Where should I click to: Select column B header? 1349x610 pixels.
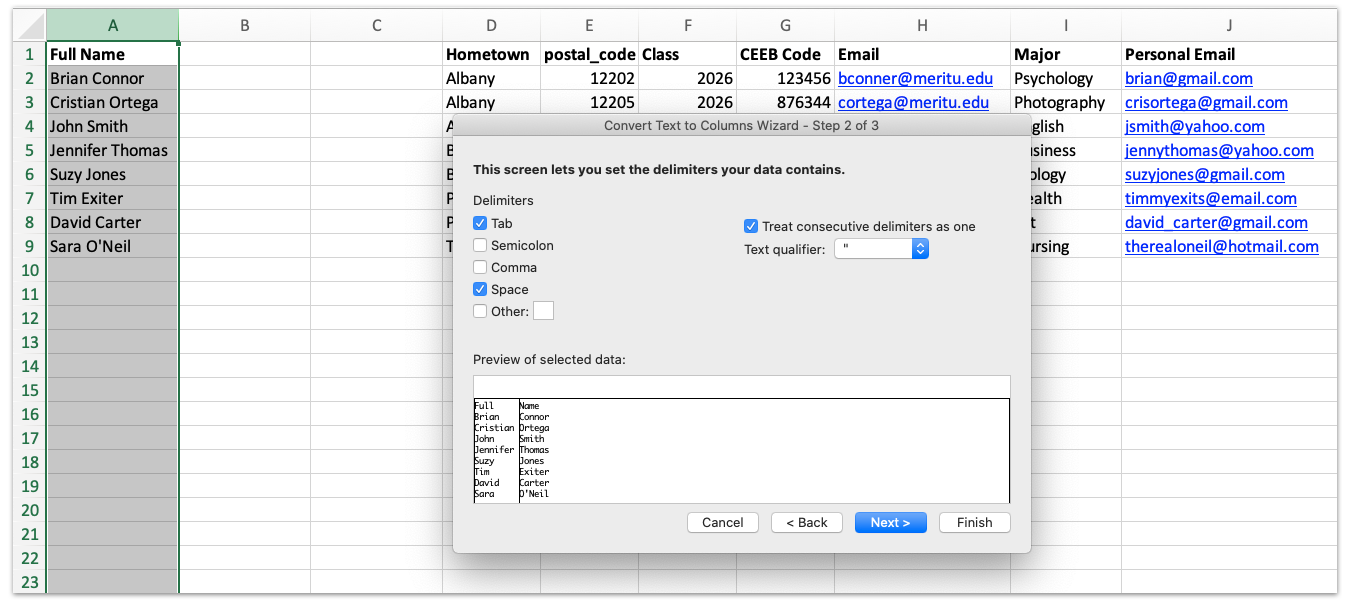click(244, 25)
